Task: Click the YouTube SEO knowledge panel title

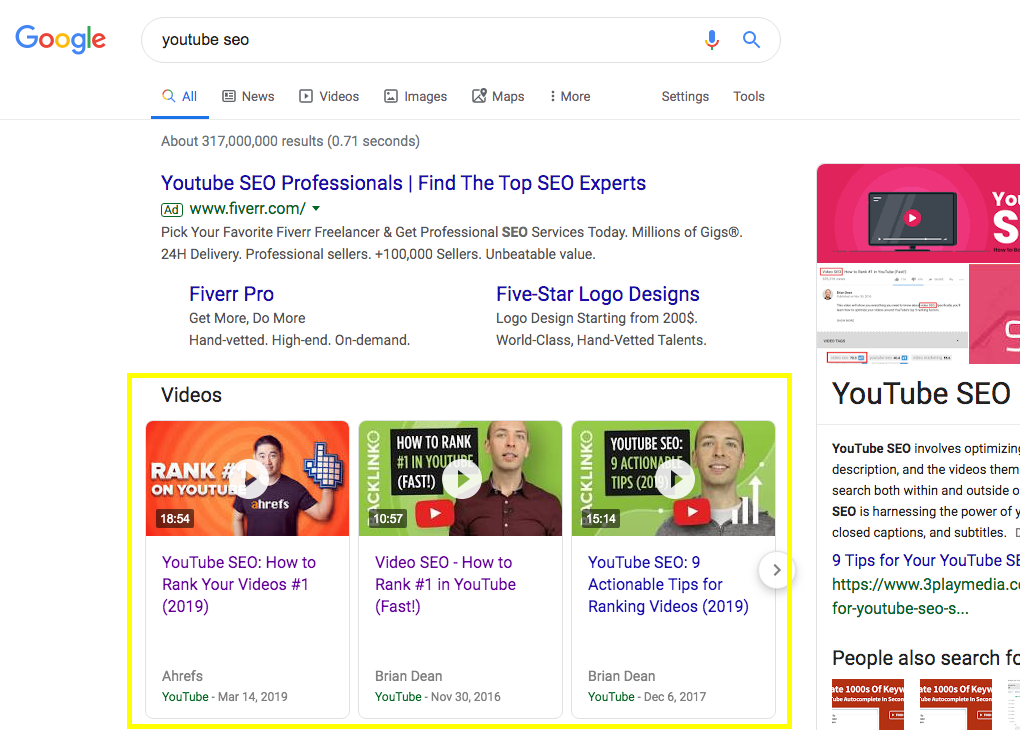Action: pyautogui.click(x=921, y=394)
